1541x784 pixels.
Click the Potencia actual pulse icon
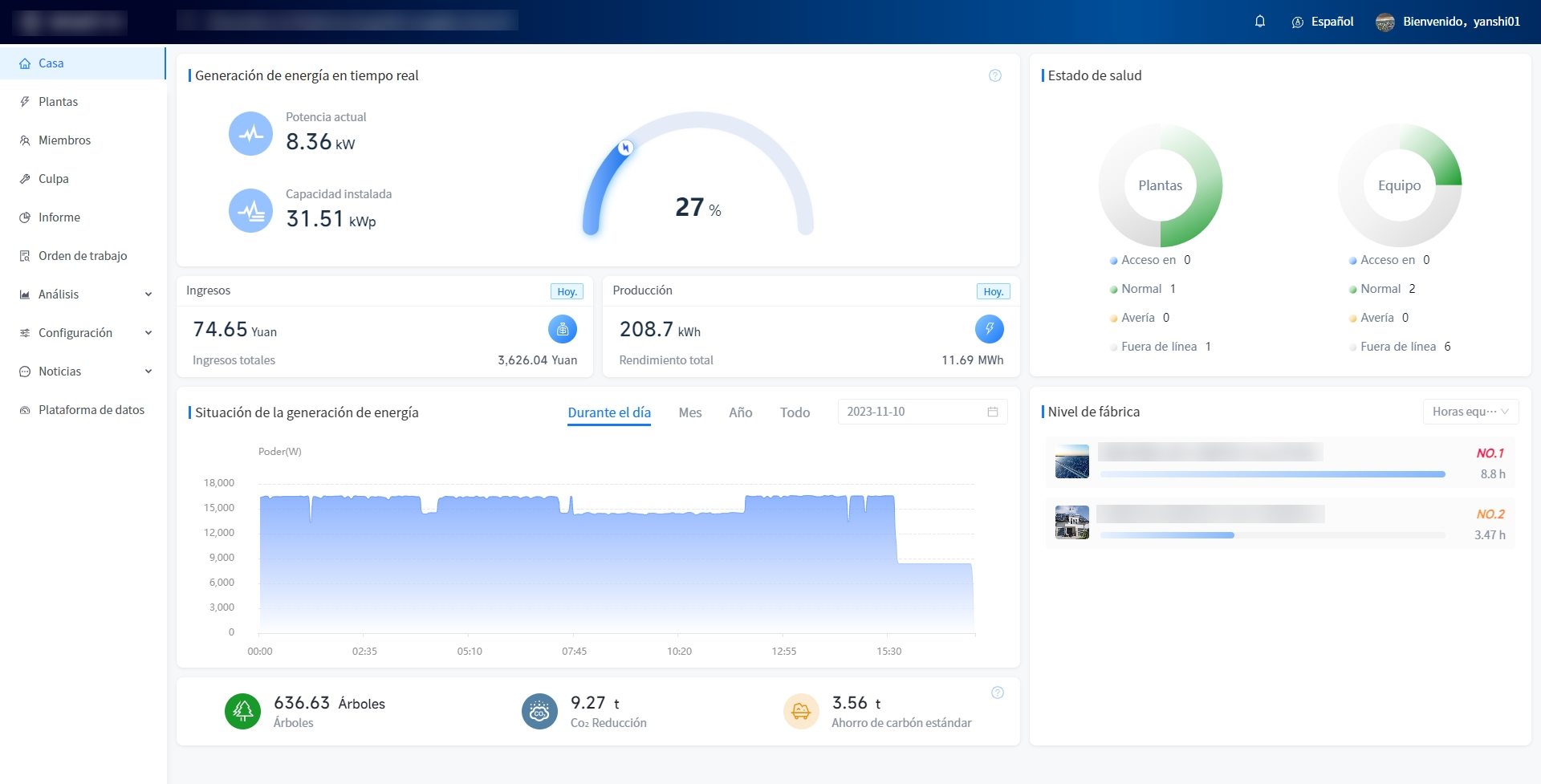pos(251,134)
